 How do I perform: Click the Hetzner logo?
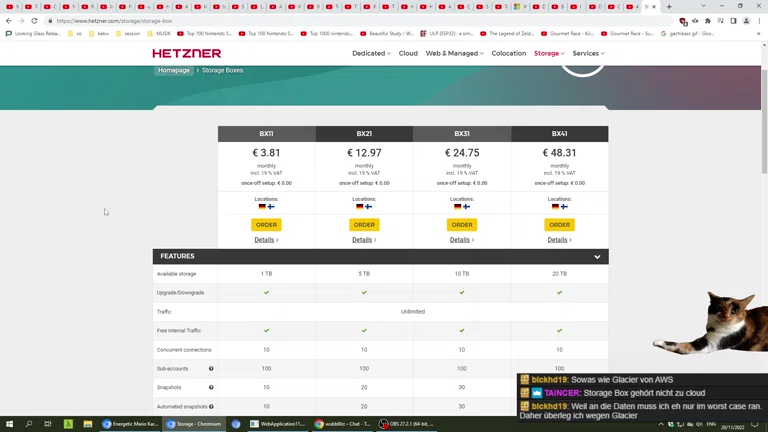tap(187, 53)
